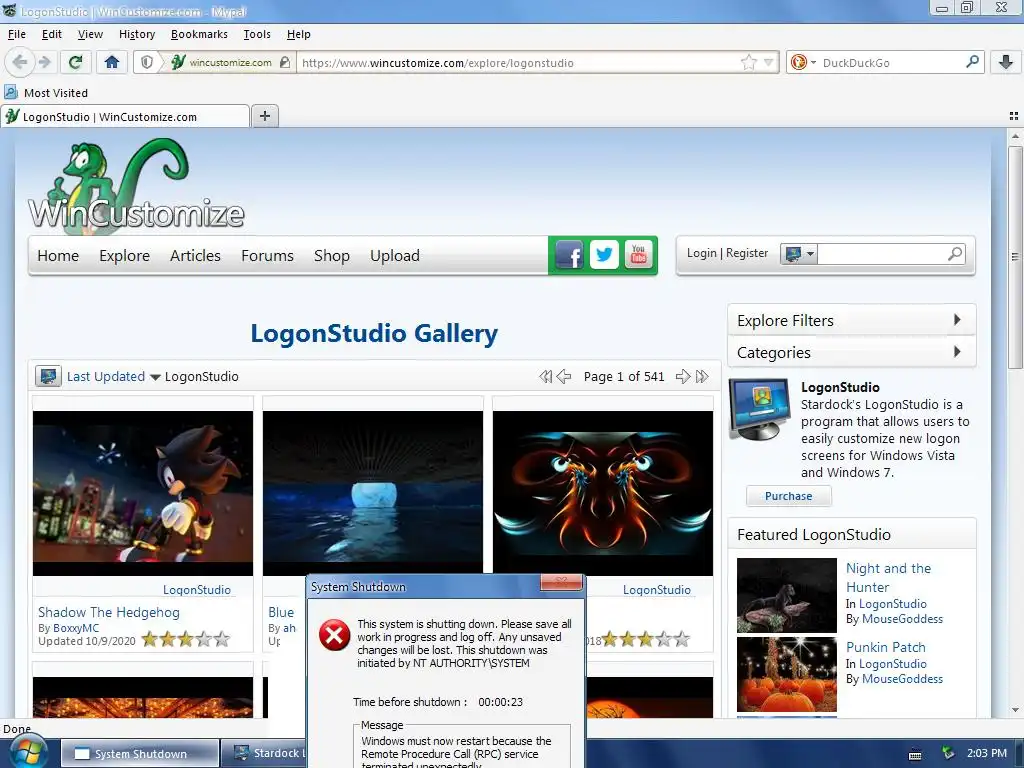1024x768 pixels.
Task: Expand the Explore Filters panel
Action: (852, 320)
